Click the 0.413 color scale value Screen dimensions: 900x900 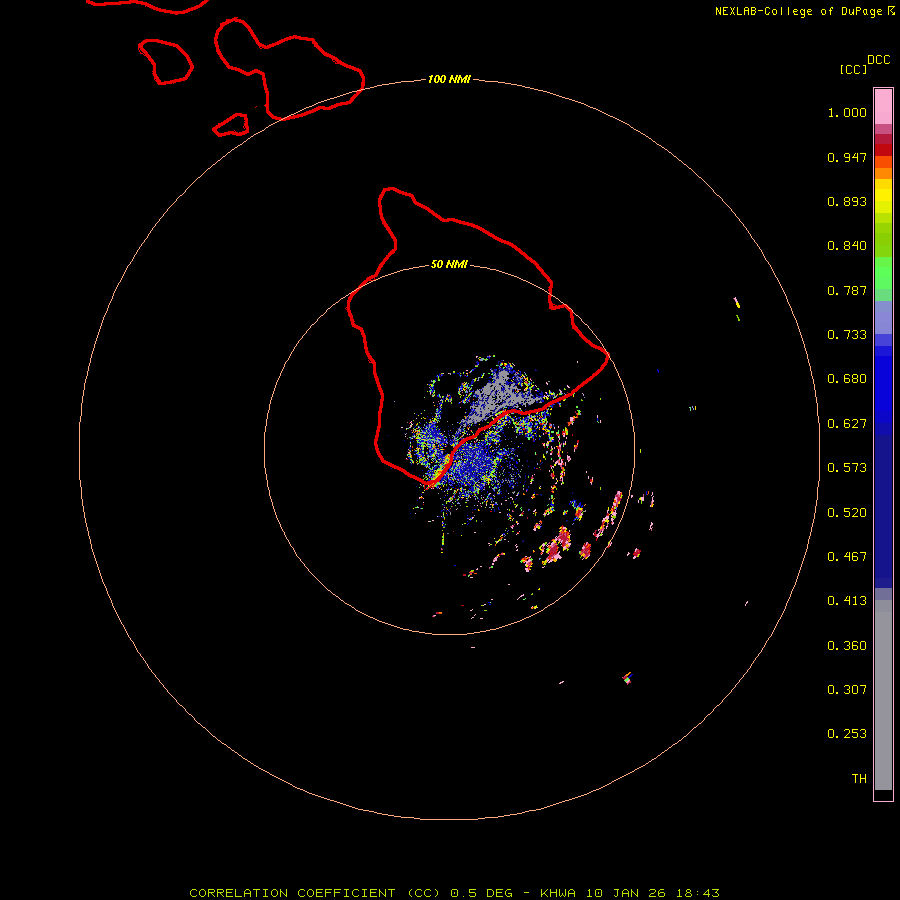click(x=847, y=601)
